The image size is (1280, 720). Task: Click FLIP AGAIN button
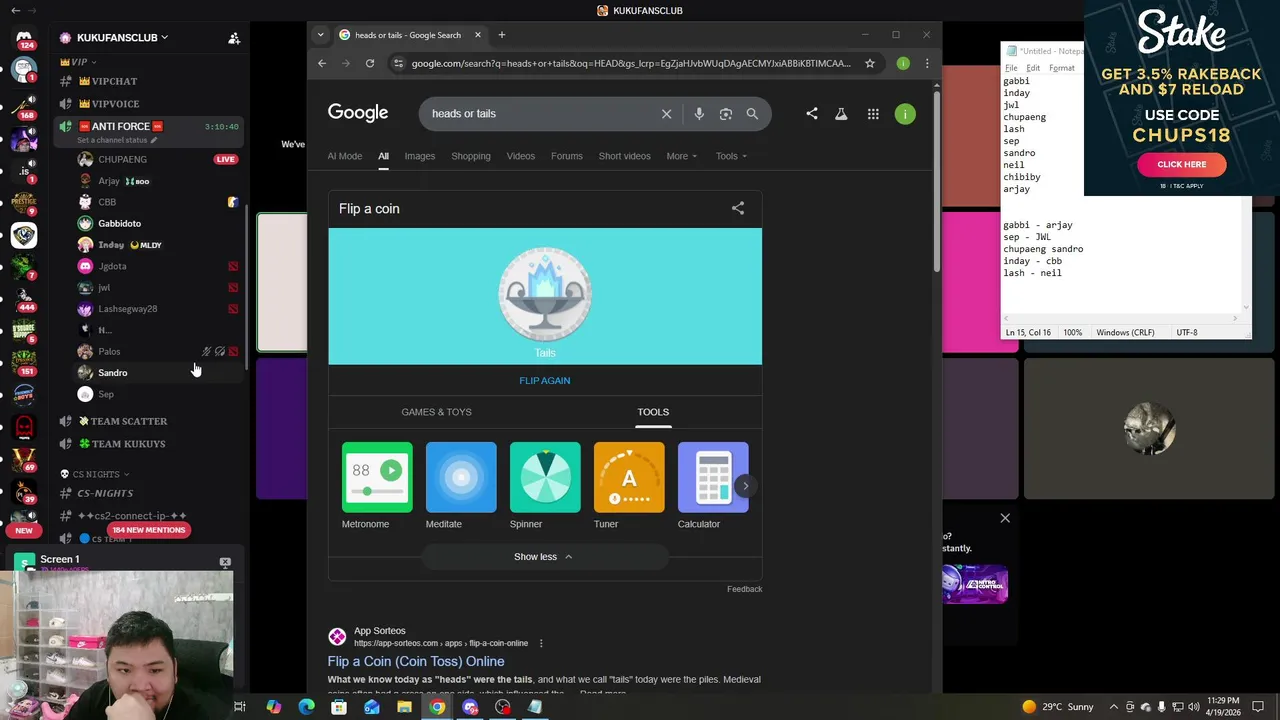(545, 380)
